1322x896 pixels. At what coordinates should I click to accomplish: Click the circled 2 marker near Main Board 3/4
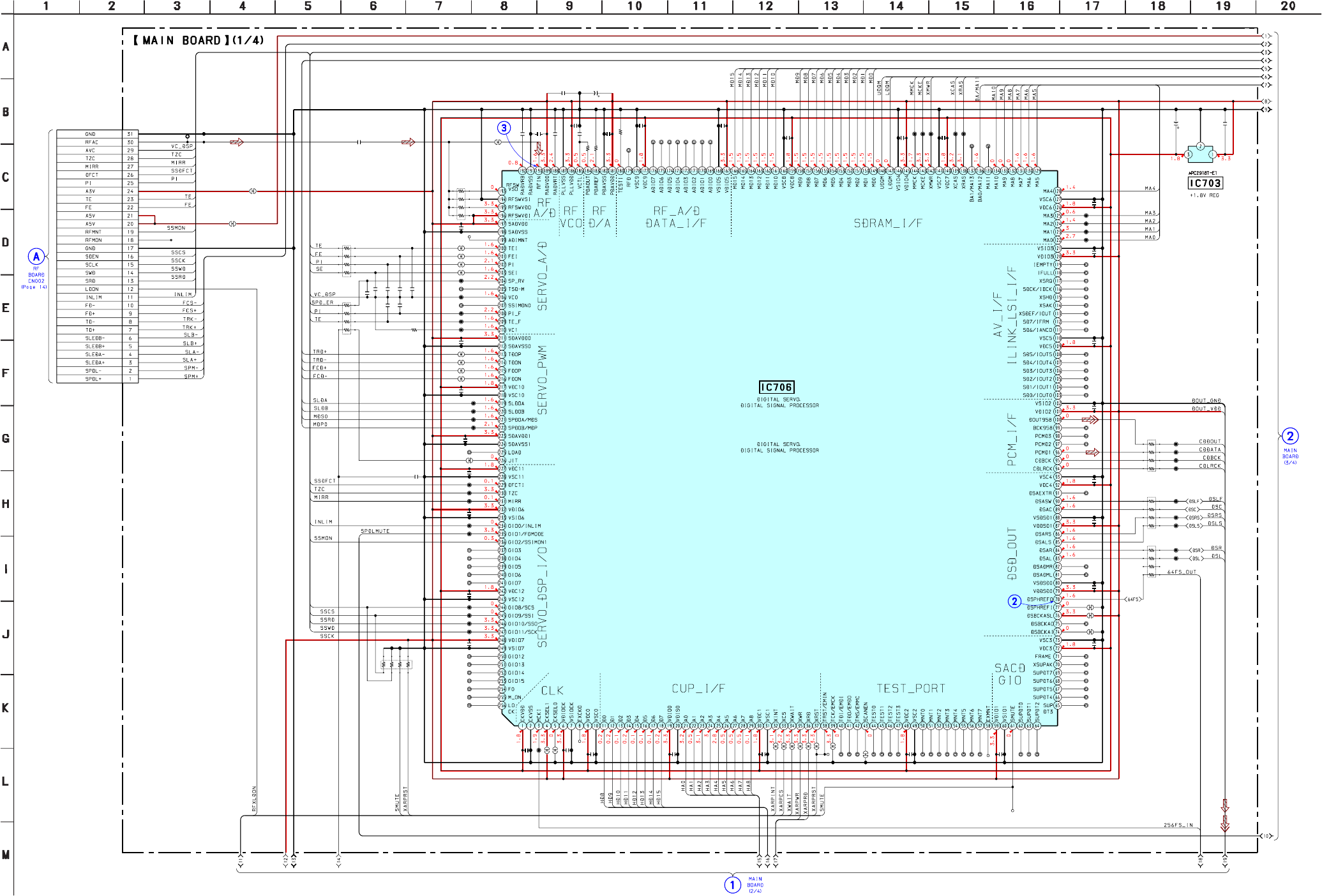click(x=1289, y=436)
